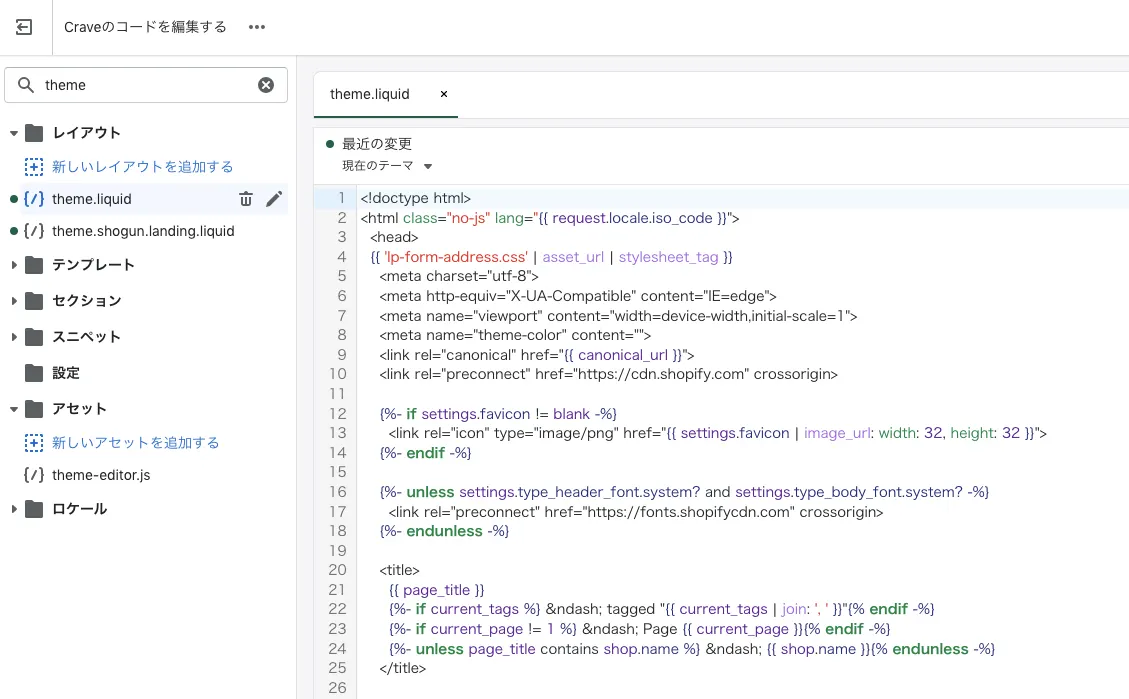Open theme-editor.js asset file

(101, 475)
